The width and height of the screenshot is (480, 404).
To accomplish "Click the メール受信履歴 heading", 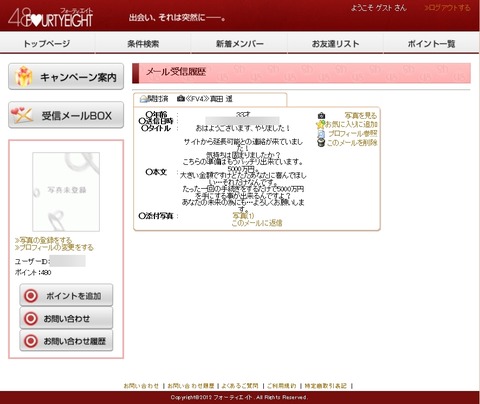I will coord(176,72).
